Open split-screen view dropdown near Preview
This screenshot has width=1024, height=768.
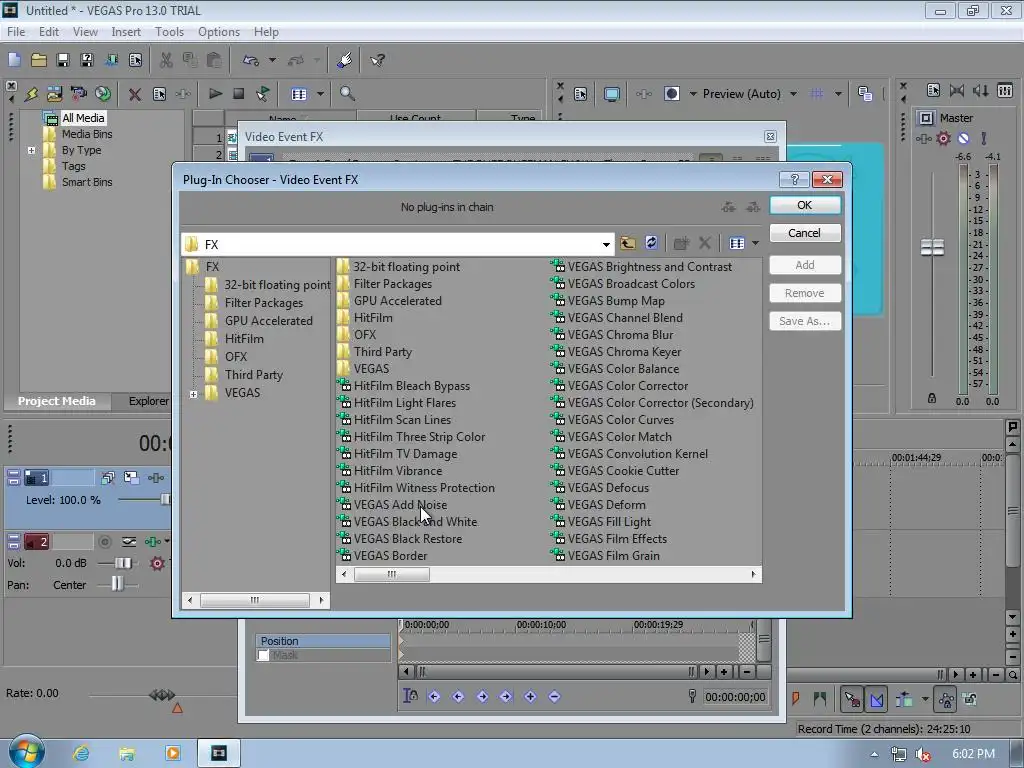click(x=693, y=94)
